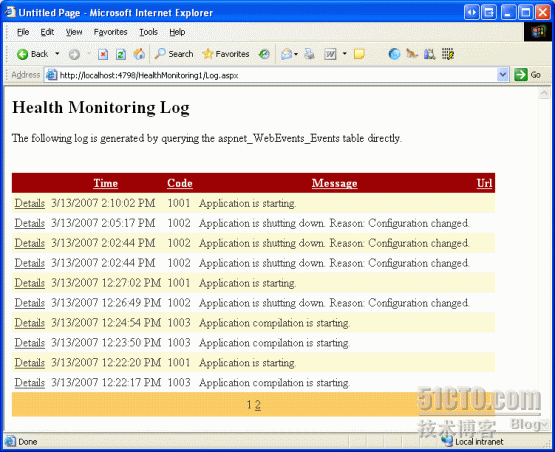555x452 pixels.
Task: Sort the log by Time column
Action: pyautogui.click(x=105, y=183)
